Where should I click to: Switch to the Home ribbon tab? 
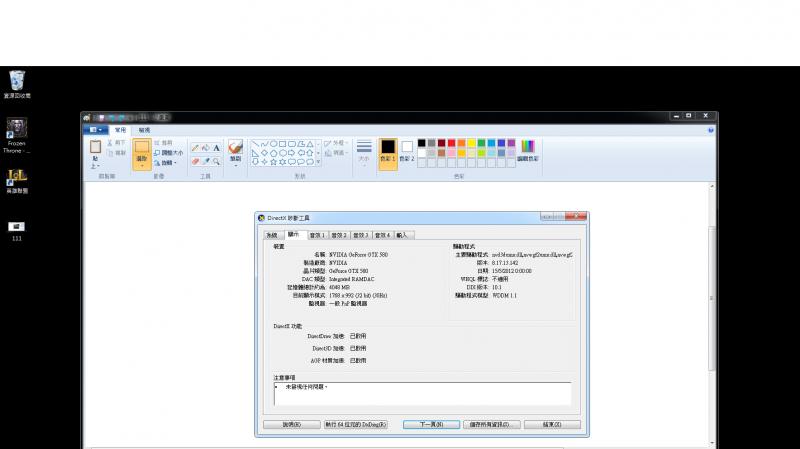(x=120, y=130)
